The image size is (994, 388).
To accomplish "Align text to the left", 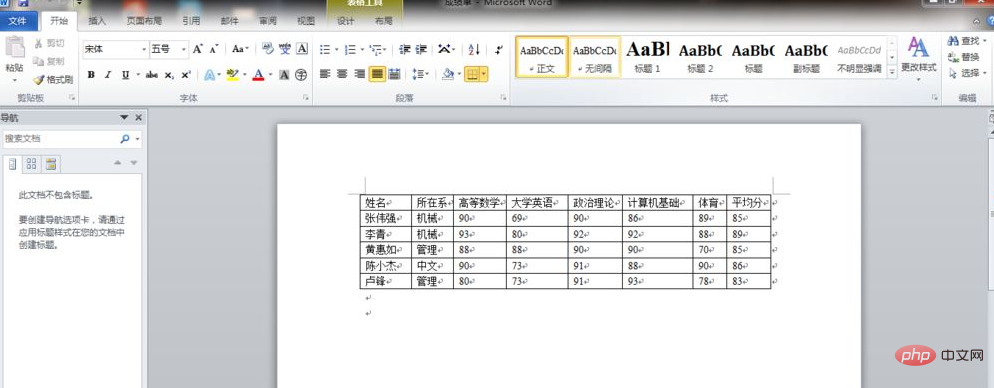I will coord(325,74).
